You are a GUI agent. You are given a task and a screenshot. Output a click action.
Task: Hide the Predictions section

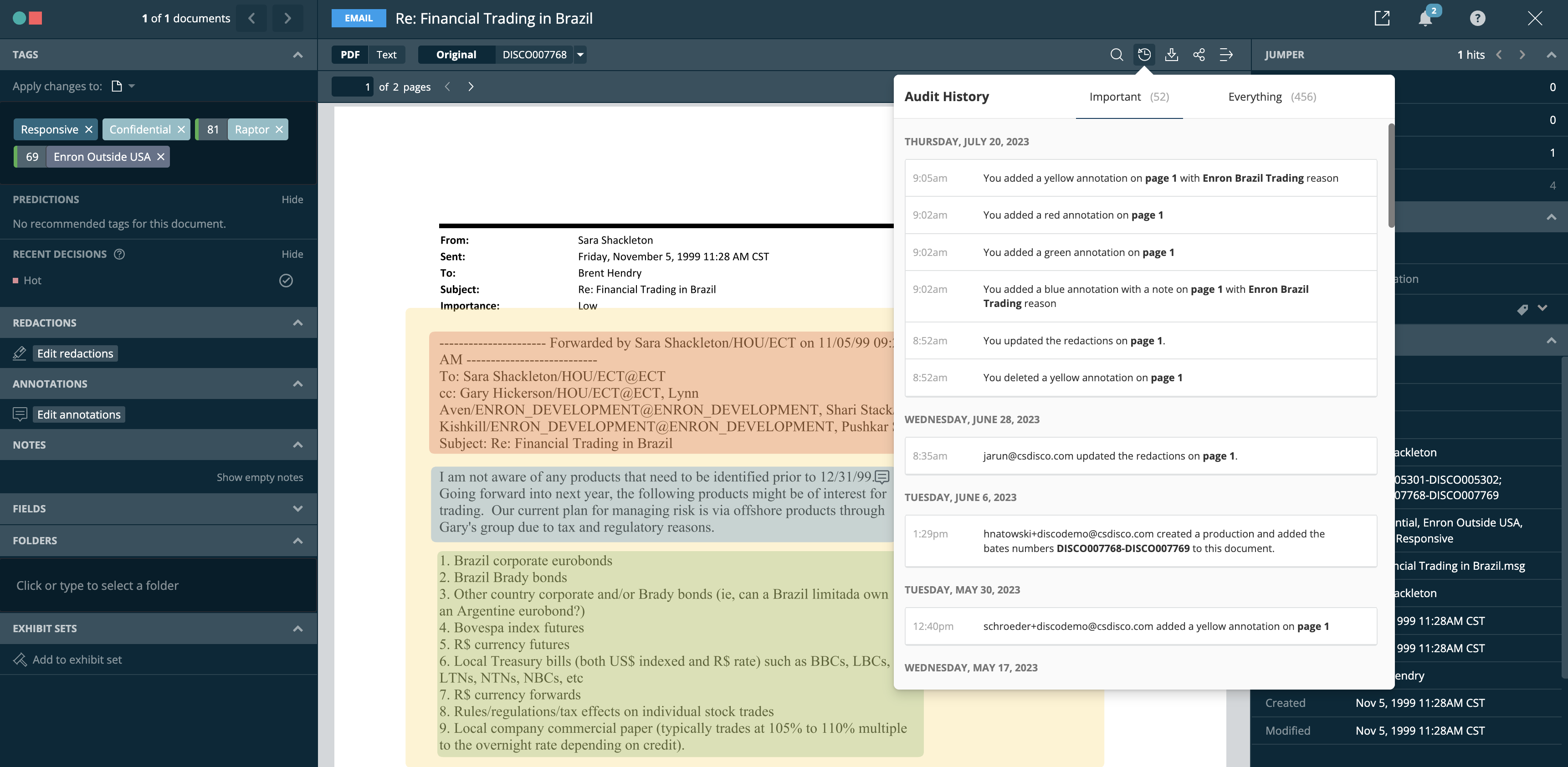[292, 199]
